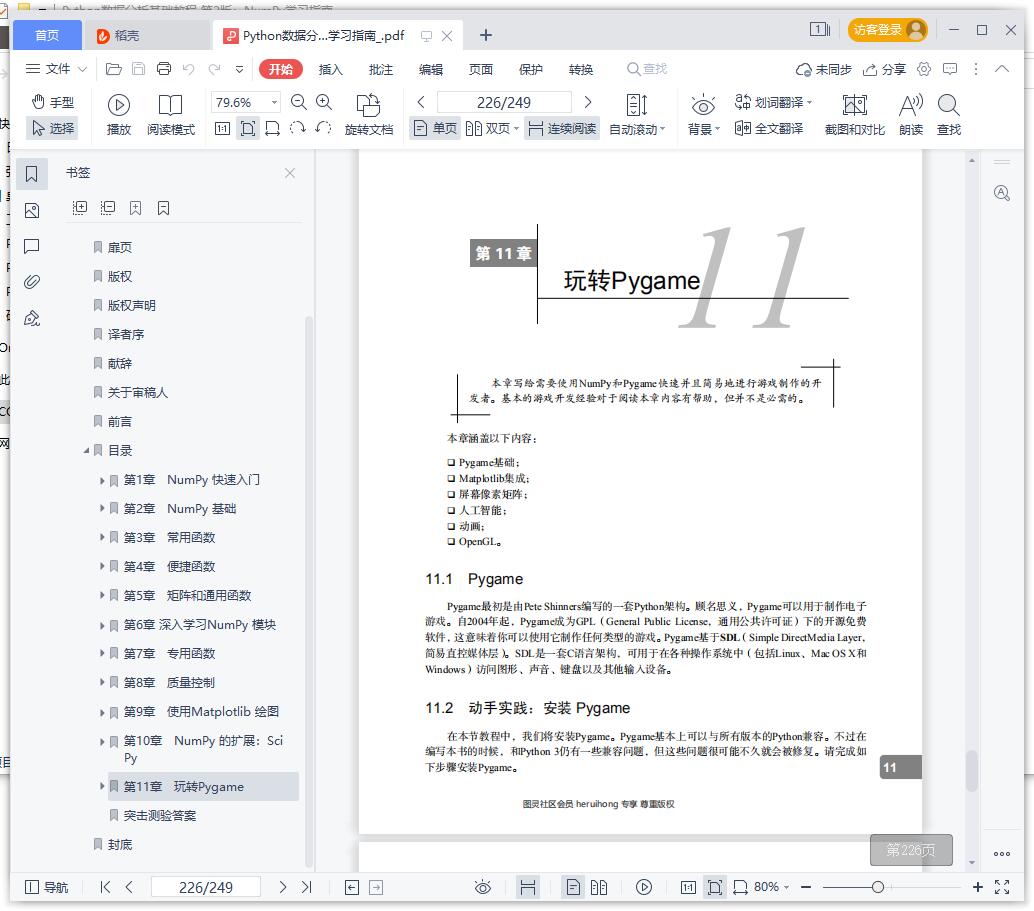
Task: Open word translation dropdown
Action: (773, 102)
